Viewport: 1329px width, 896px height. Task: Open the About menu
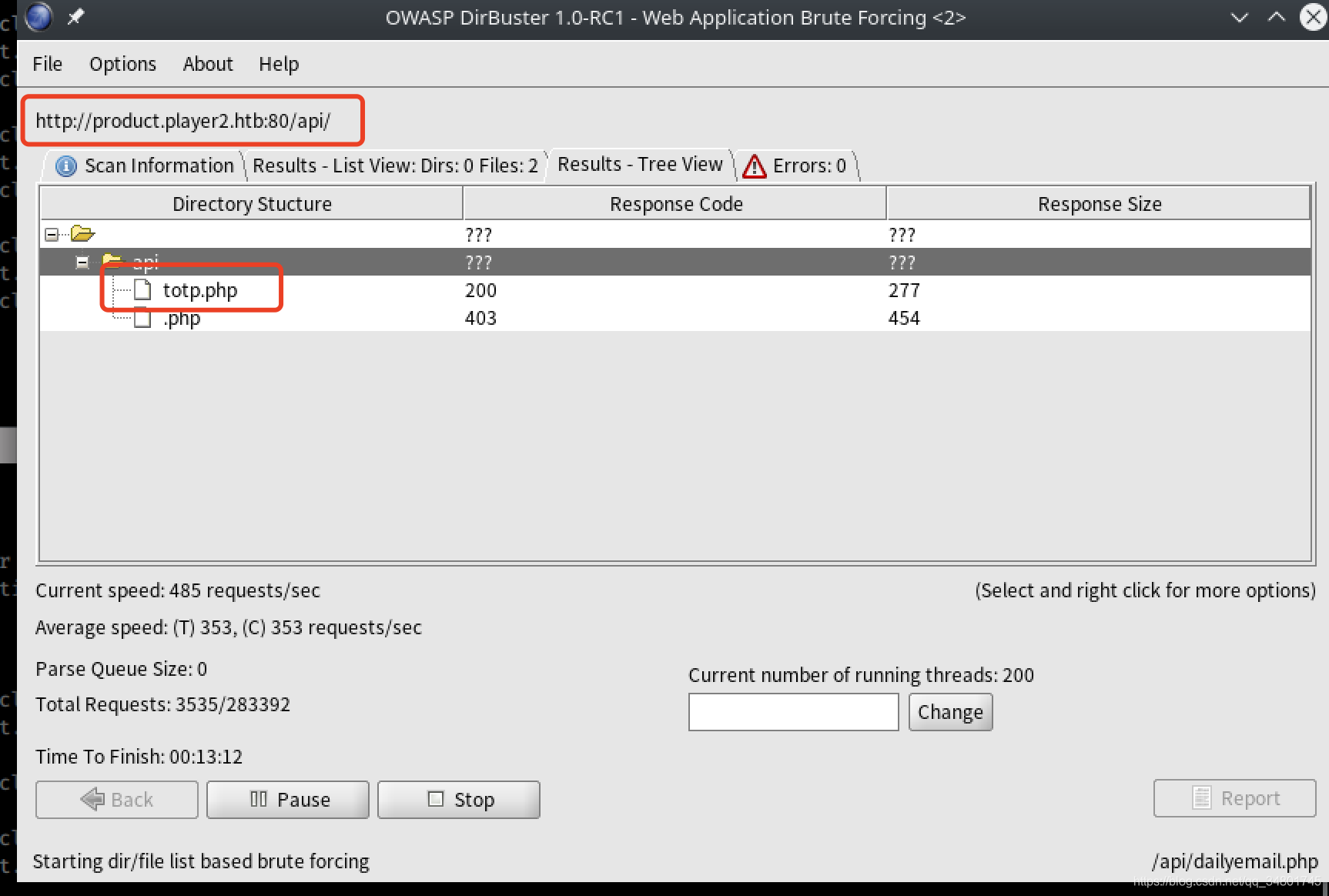(207, 64)
